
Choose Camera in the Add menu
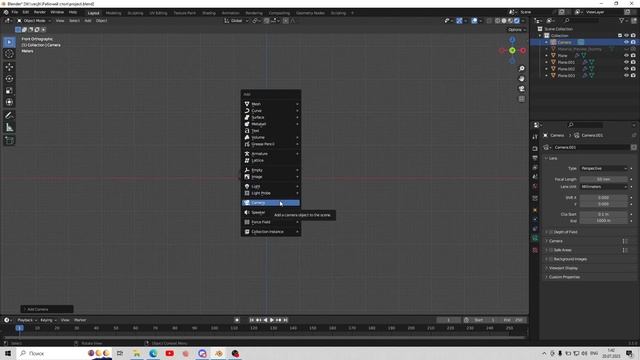(271, 202)
